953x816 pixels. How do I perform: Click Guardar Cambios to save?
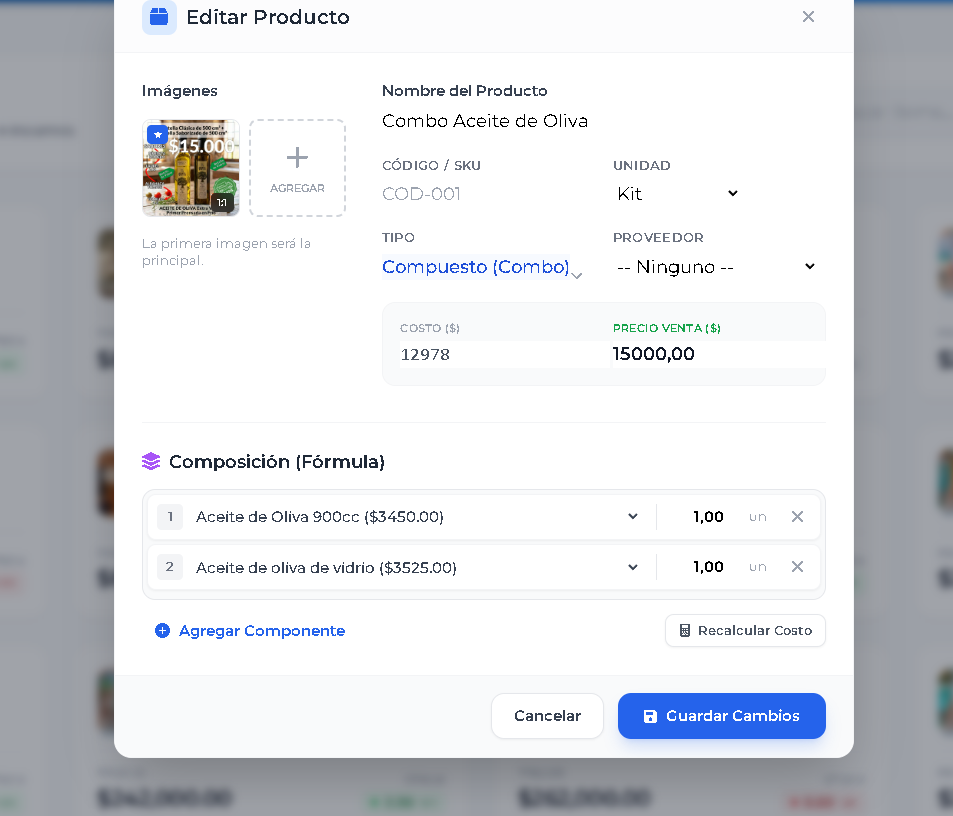pyautogui.click(x=721, y=716)
